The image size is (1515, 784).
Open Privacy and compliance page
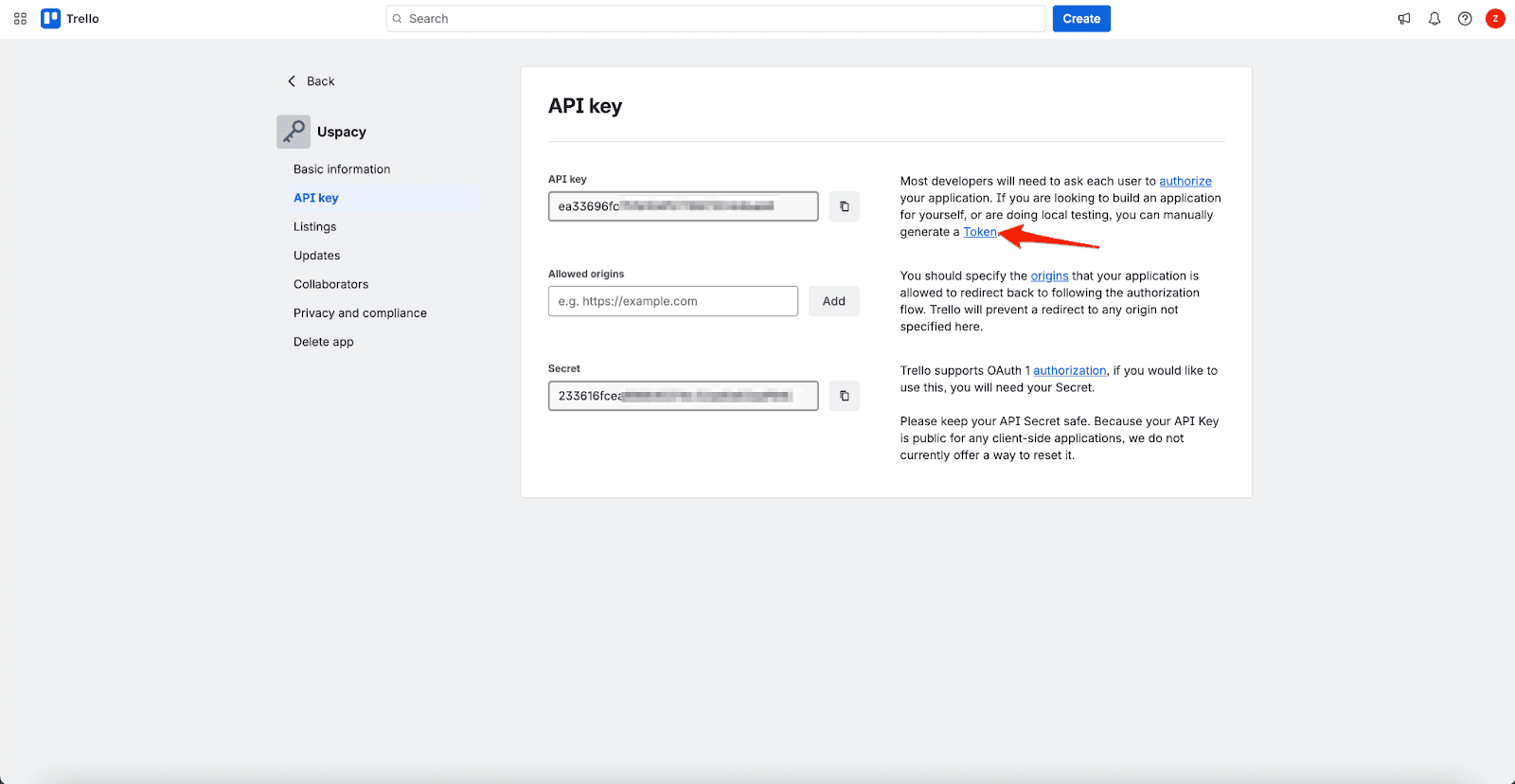(x=360, y=313)
